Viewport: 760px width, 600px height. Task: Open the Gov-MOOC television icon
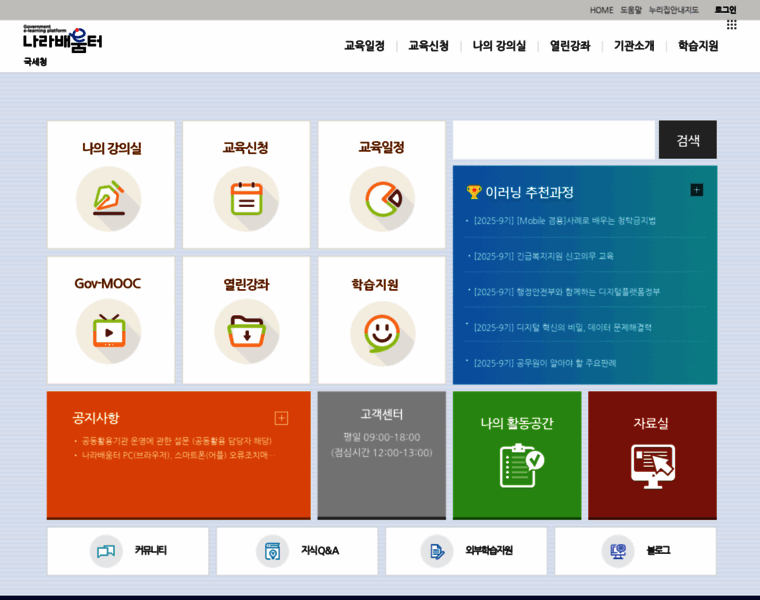109,332
